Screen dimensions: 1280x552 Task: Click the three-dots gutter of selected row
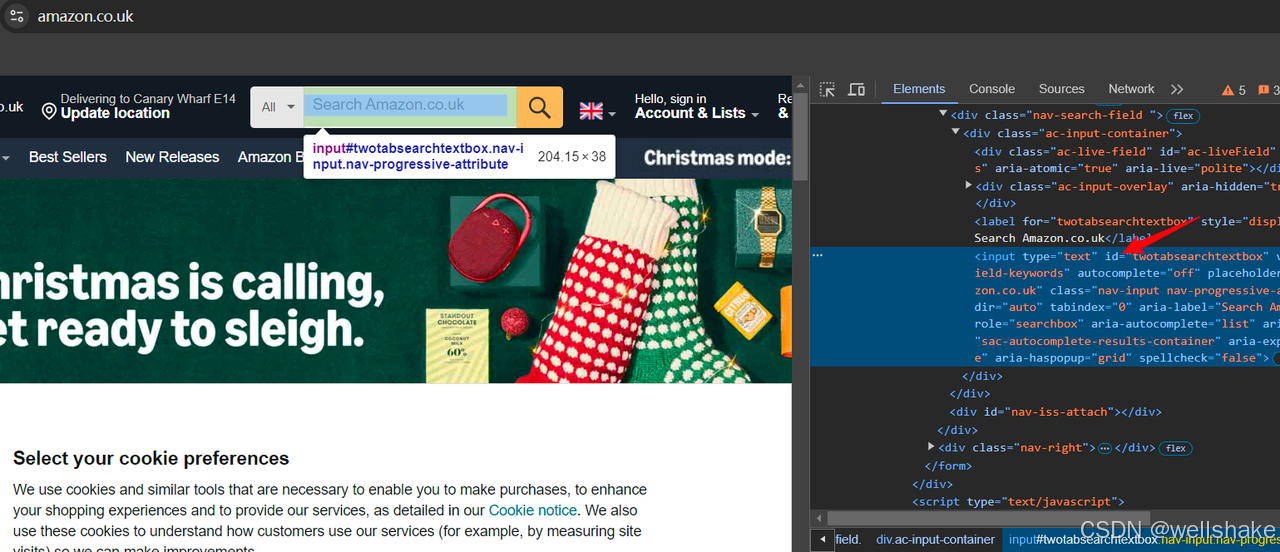point(818,256)
